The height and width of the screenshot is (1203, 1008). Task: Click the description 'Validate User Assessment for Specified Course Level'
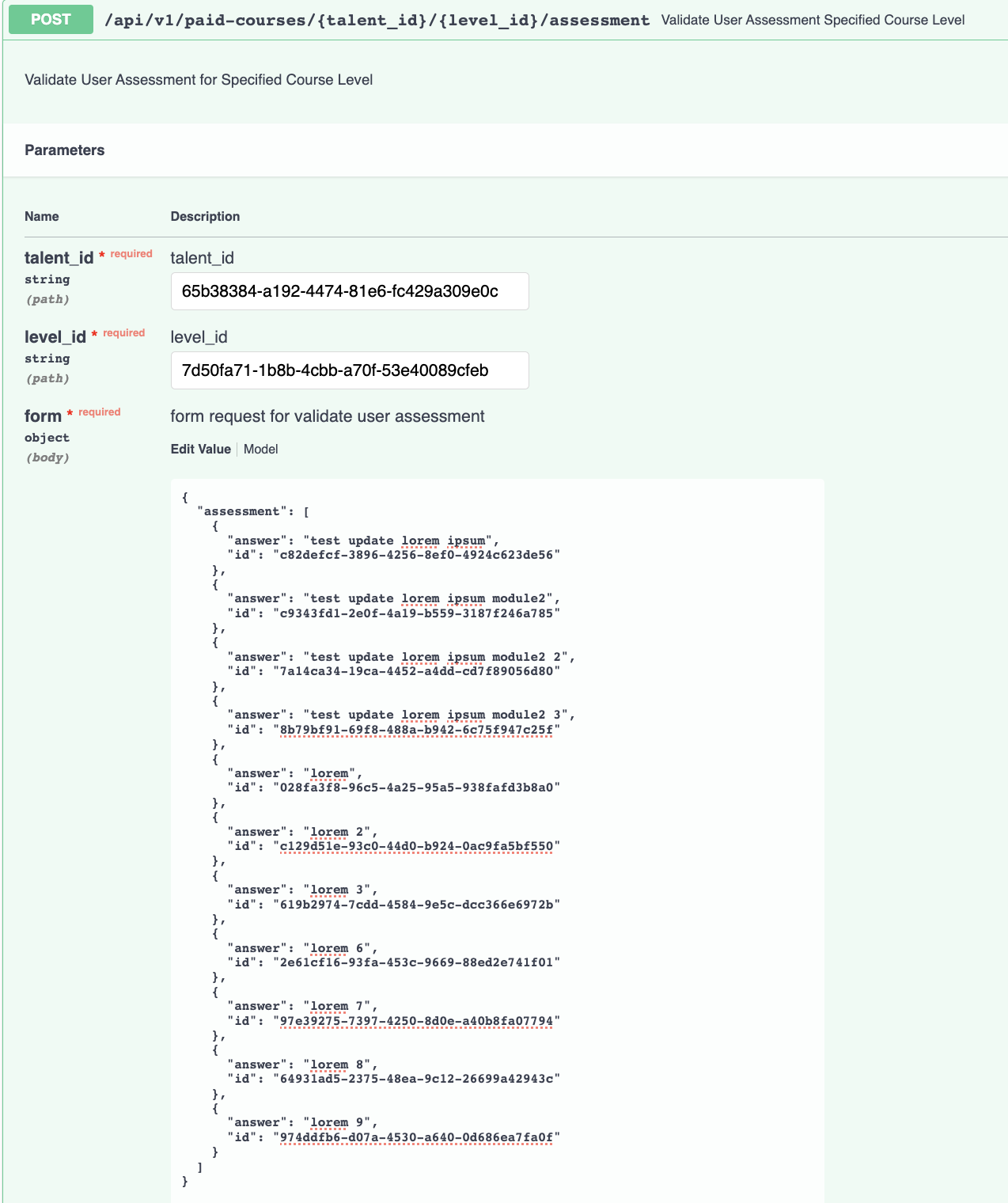click(x=199, y=80)
